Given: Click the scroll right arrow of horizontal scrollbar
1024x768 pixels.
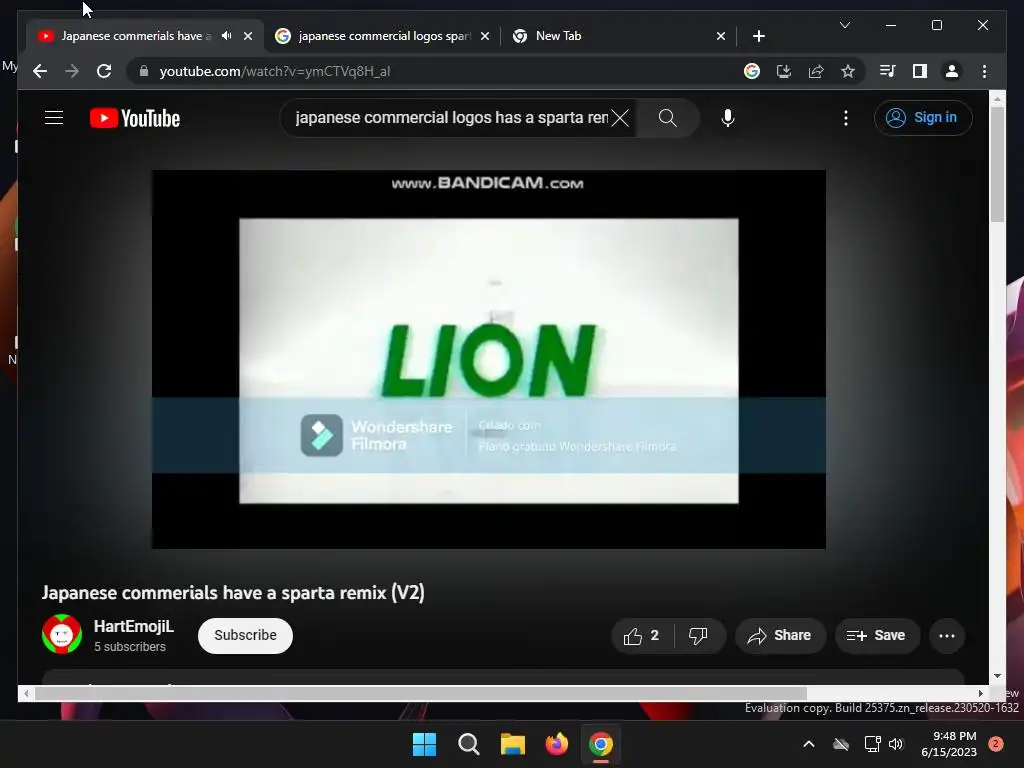Looking at the screenshot, I should 980,693.
